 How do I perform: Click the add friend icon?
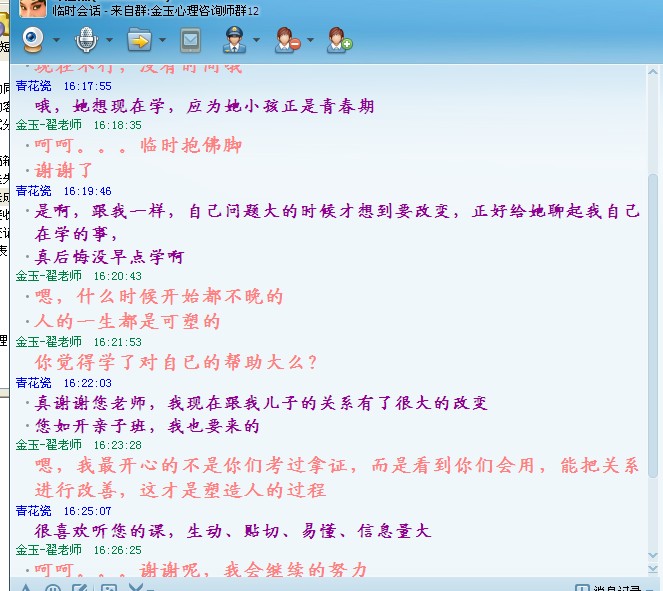[339, 41]
